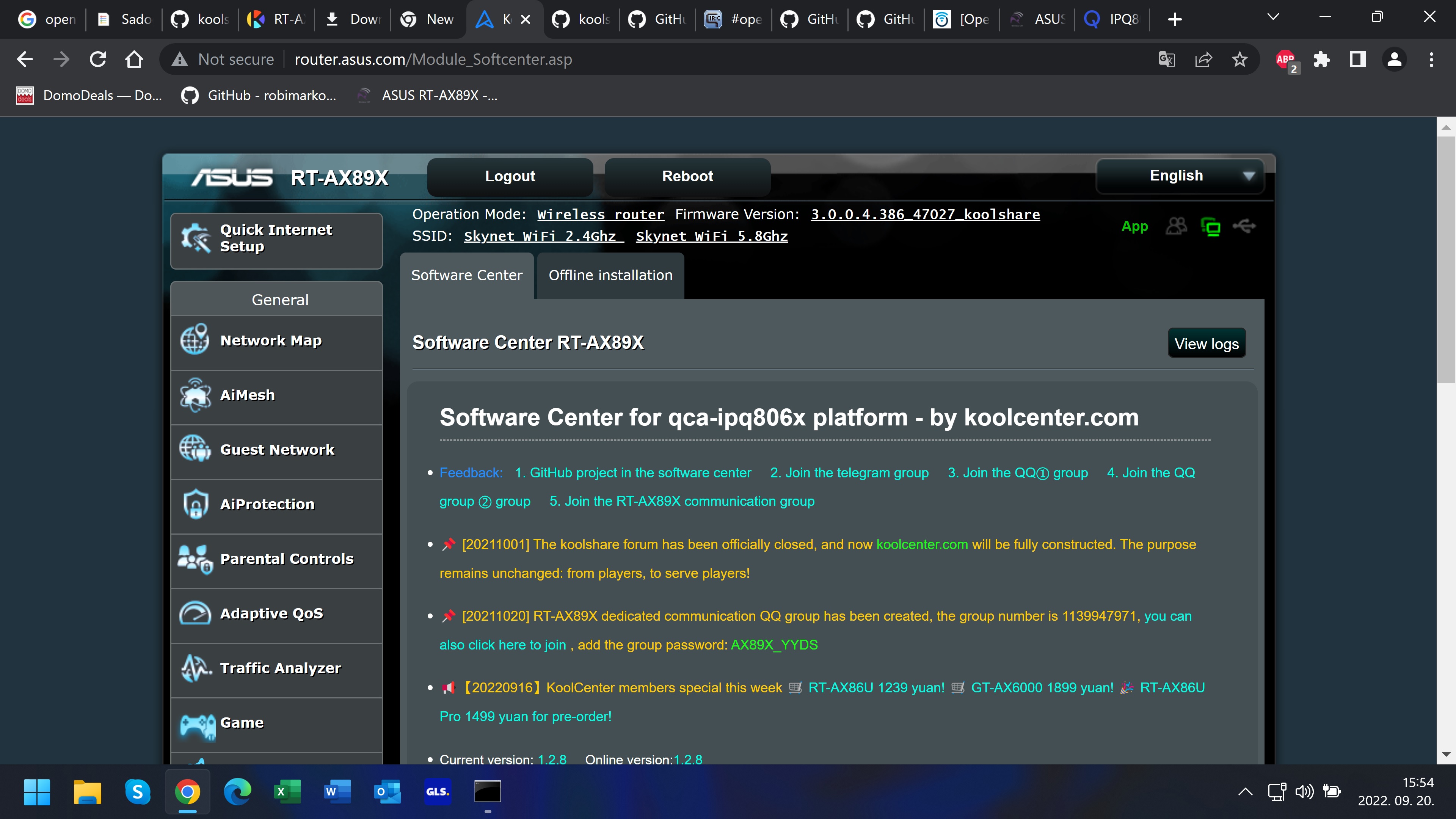Open Excel from the taskbar
This screenshot has width=1456, height=819.
[x=287, y=791]
